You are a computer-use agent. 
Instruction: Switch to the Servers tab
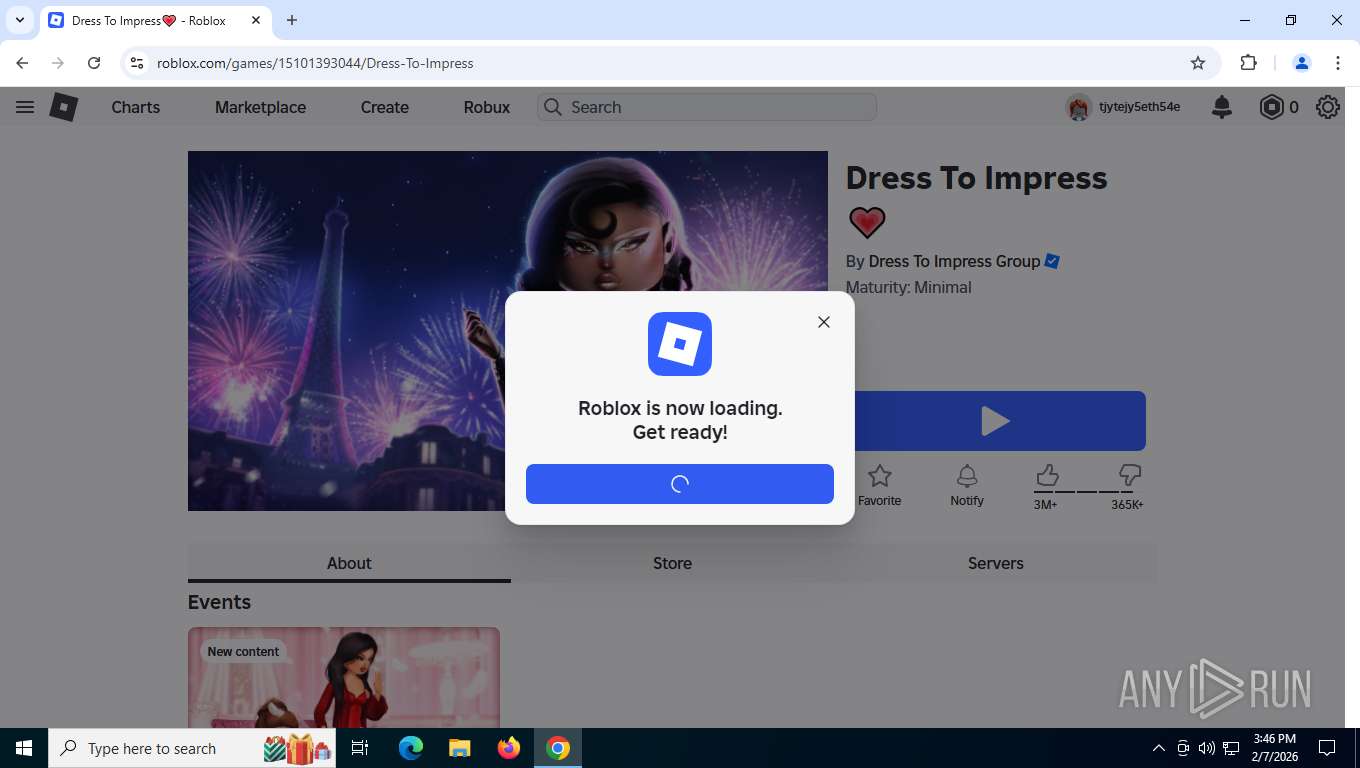(x=995, y=563)
